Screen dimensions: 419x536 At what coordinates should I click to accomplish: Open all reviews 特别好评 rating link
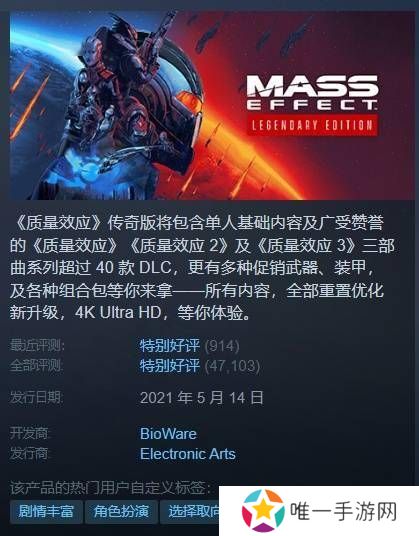coord(170,365)
